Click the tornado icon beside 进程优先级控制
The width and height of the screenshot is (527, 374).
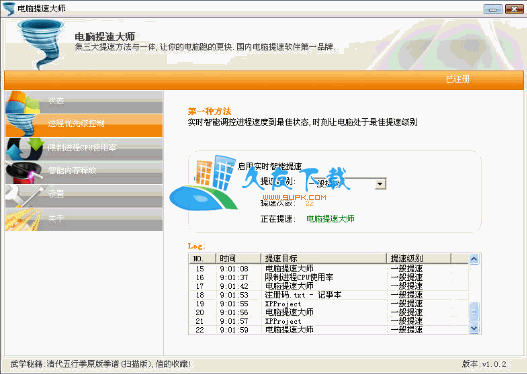click(21, 125)
